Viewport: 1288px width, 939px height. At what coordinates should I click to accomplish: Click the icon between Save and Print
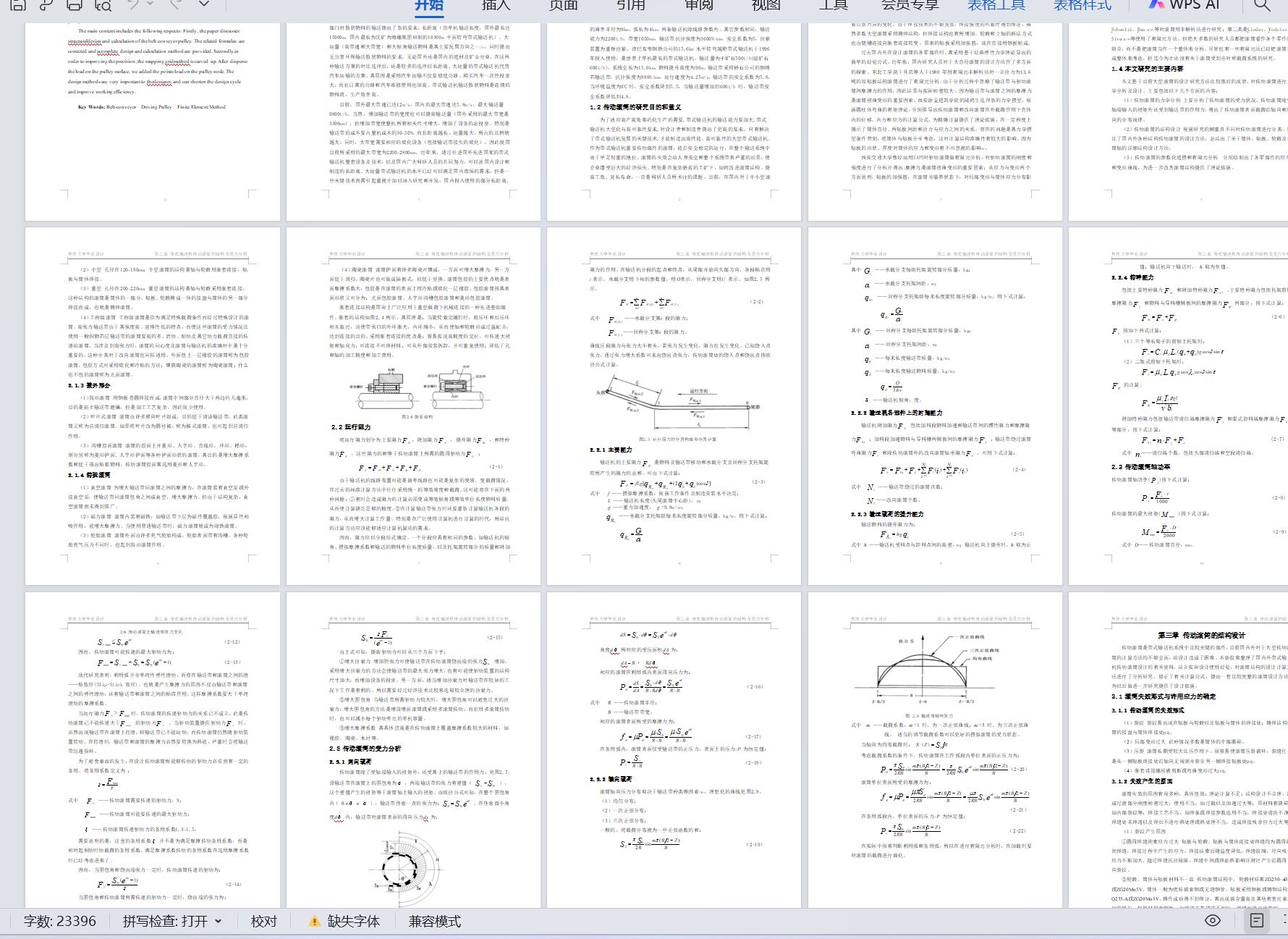pos(46,4)
